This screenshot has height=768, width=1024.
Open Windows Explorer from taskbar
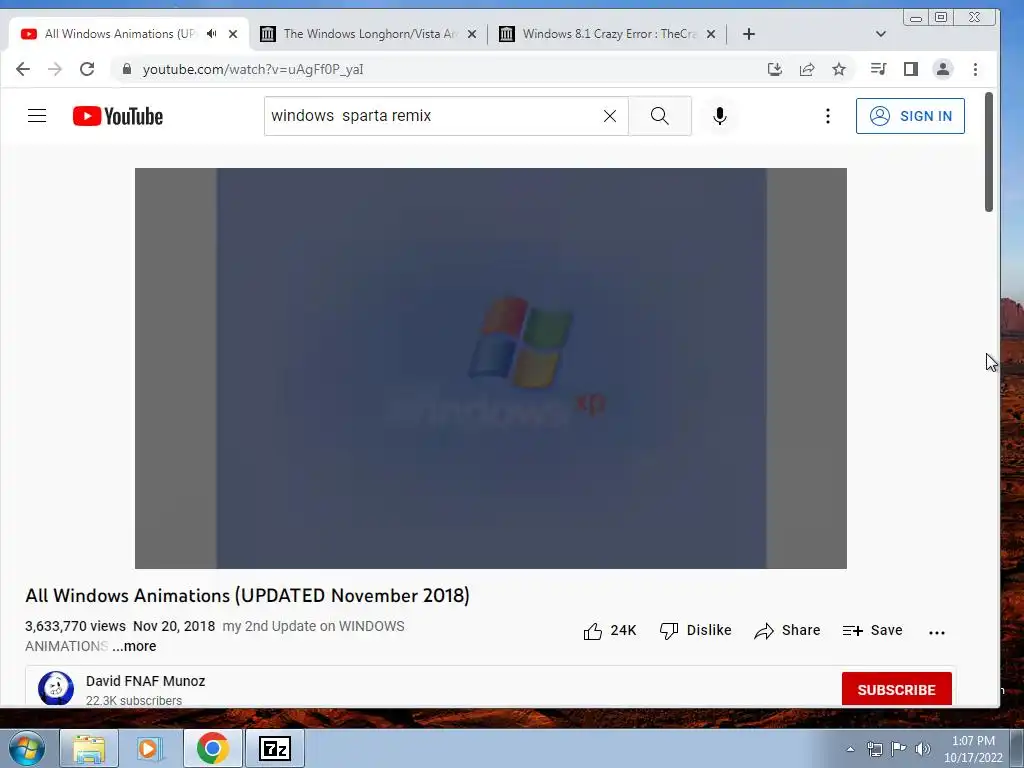click(89, 748)
